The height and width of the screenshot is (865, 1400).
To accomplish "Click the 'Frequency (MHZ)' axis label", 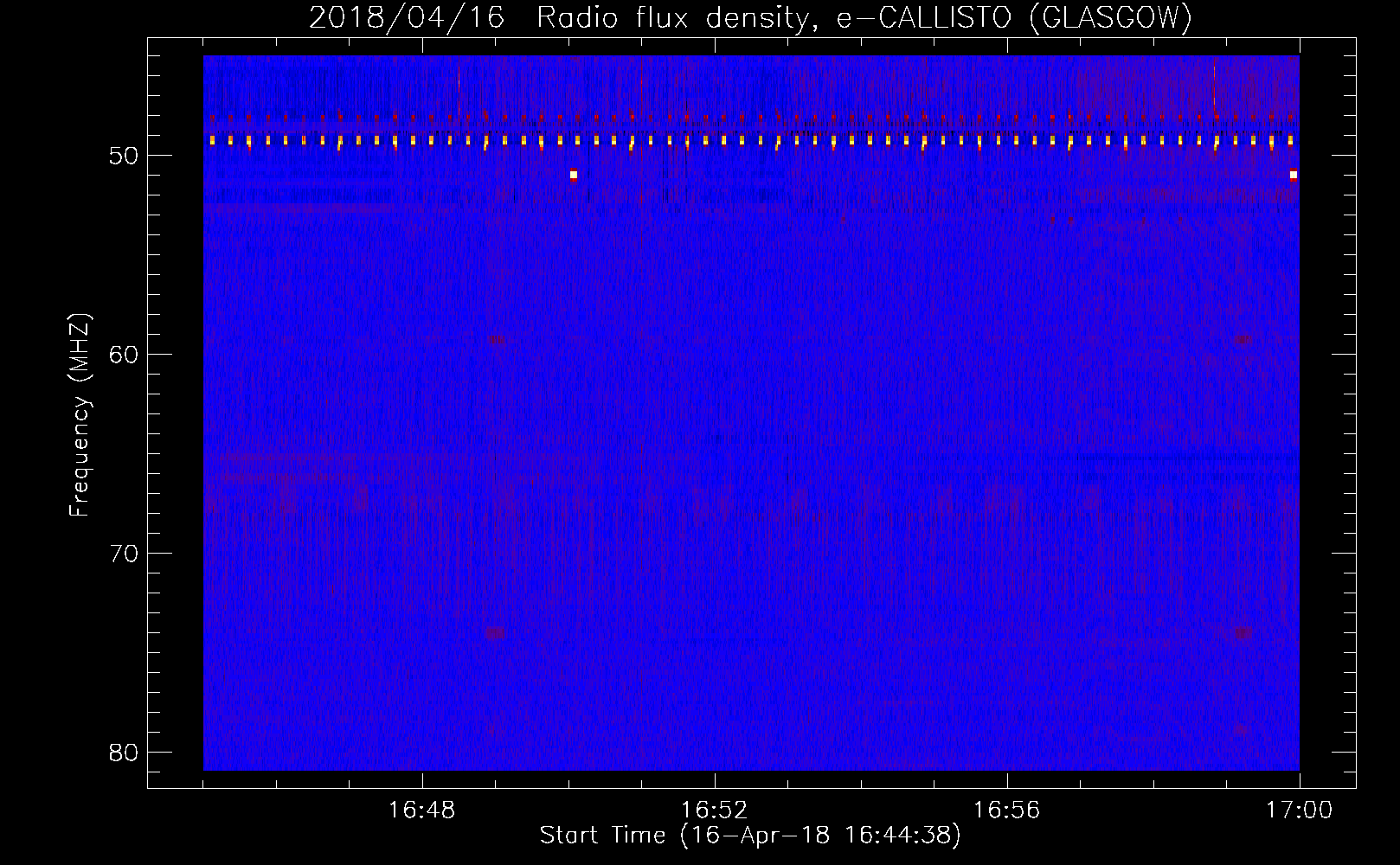I will pos(80,415).
